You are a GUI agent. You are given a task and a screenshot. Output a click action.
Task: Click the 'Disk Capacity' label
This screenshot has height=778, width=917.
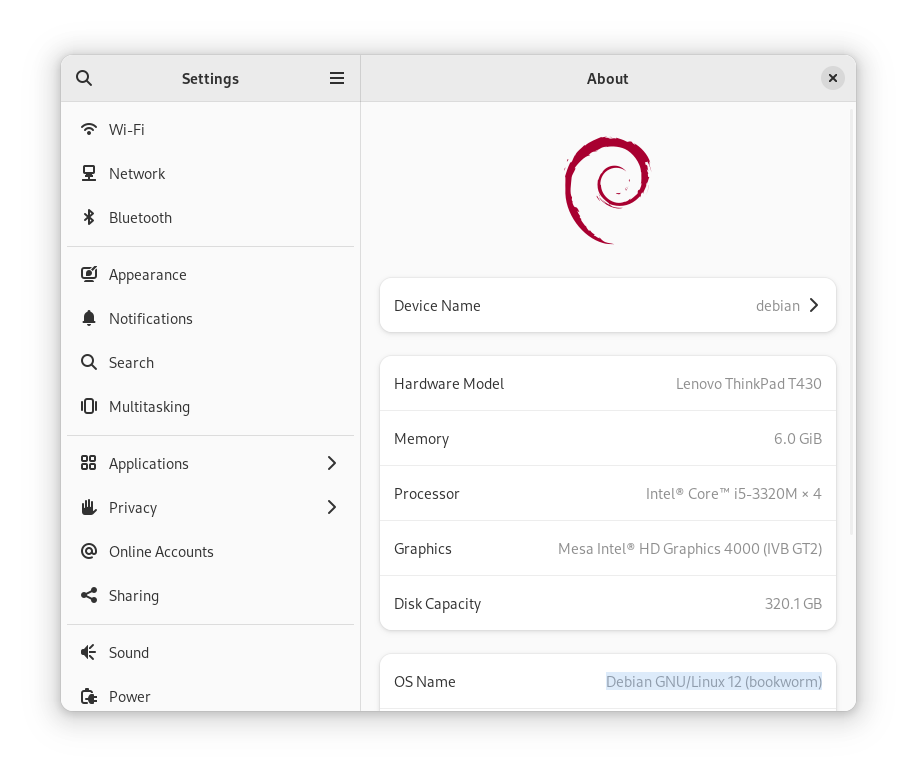click(x=437, y=604)
